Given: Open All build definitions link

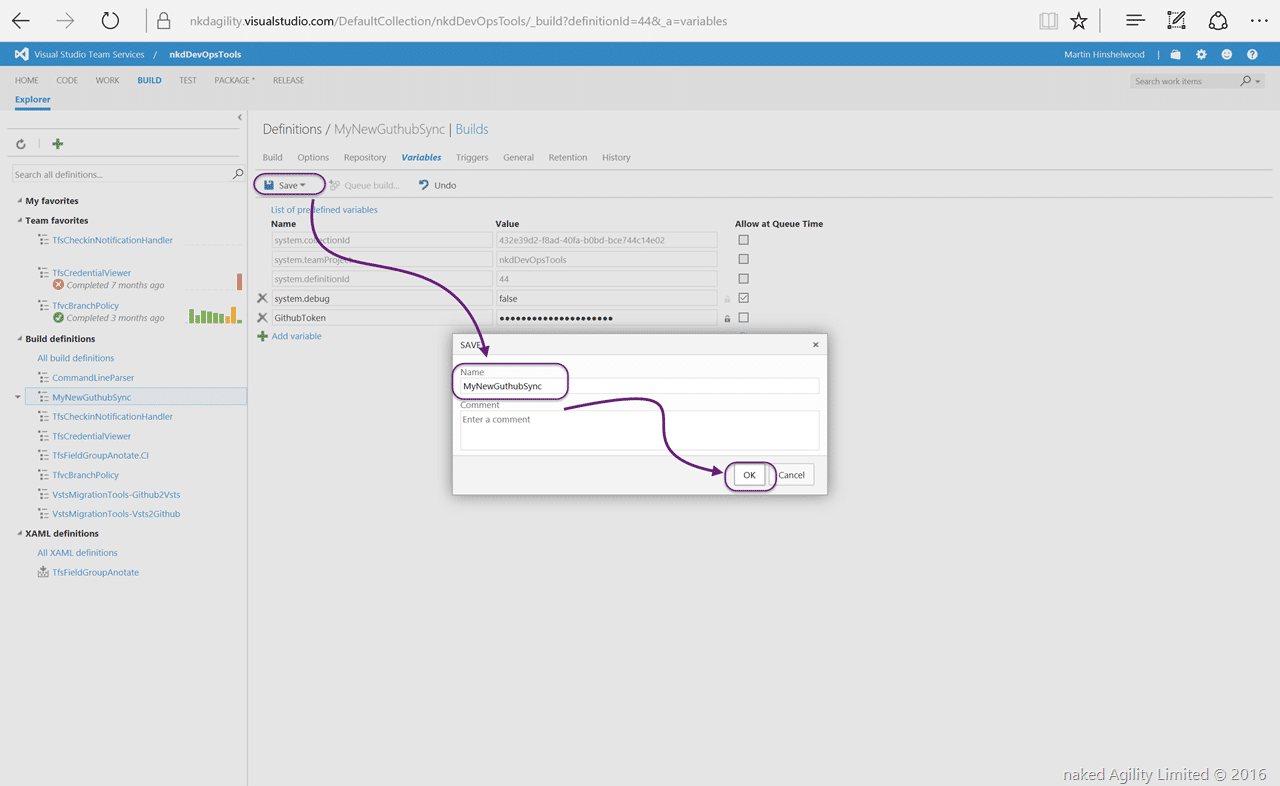Looking at the screenshot, I should click(x=76, y=358).
